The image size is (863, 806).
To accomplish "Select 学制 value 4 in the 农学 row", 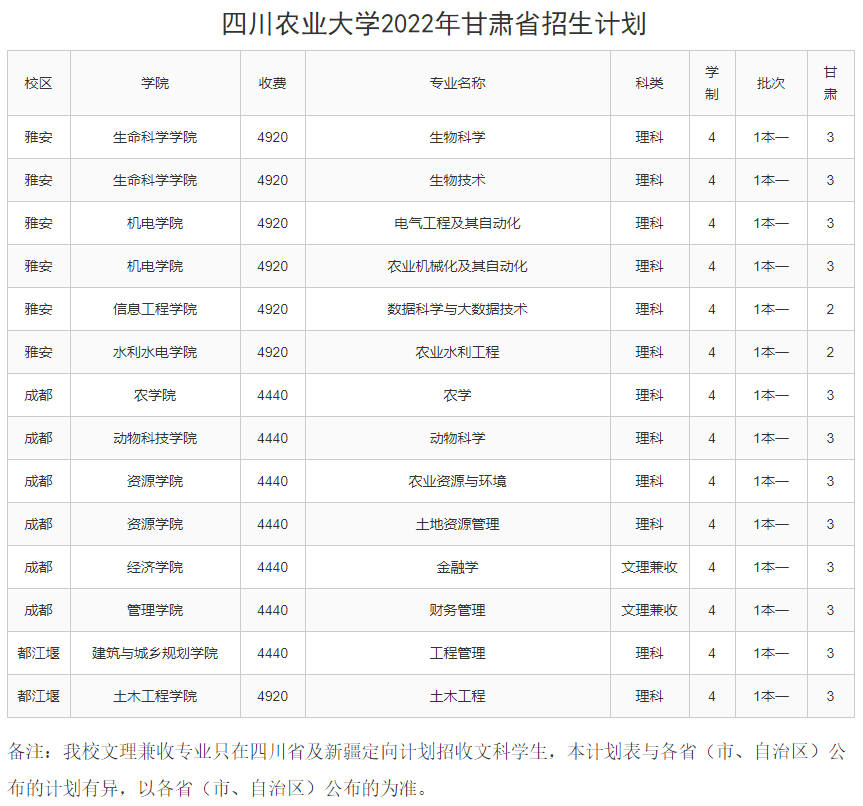I will tap(712, 395).
